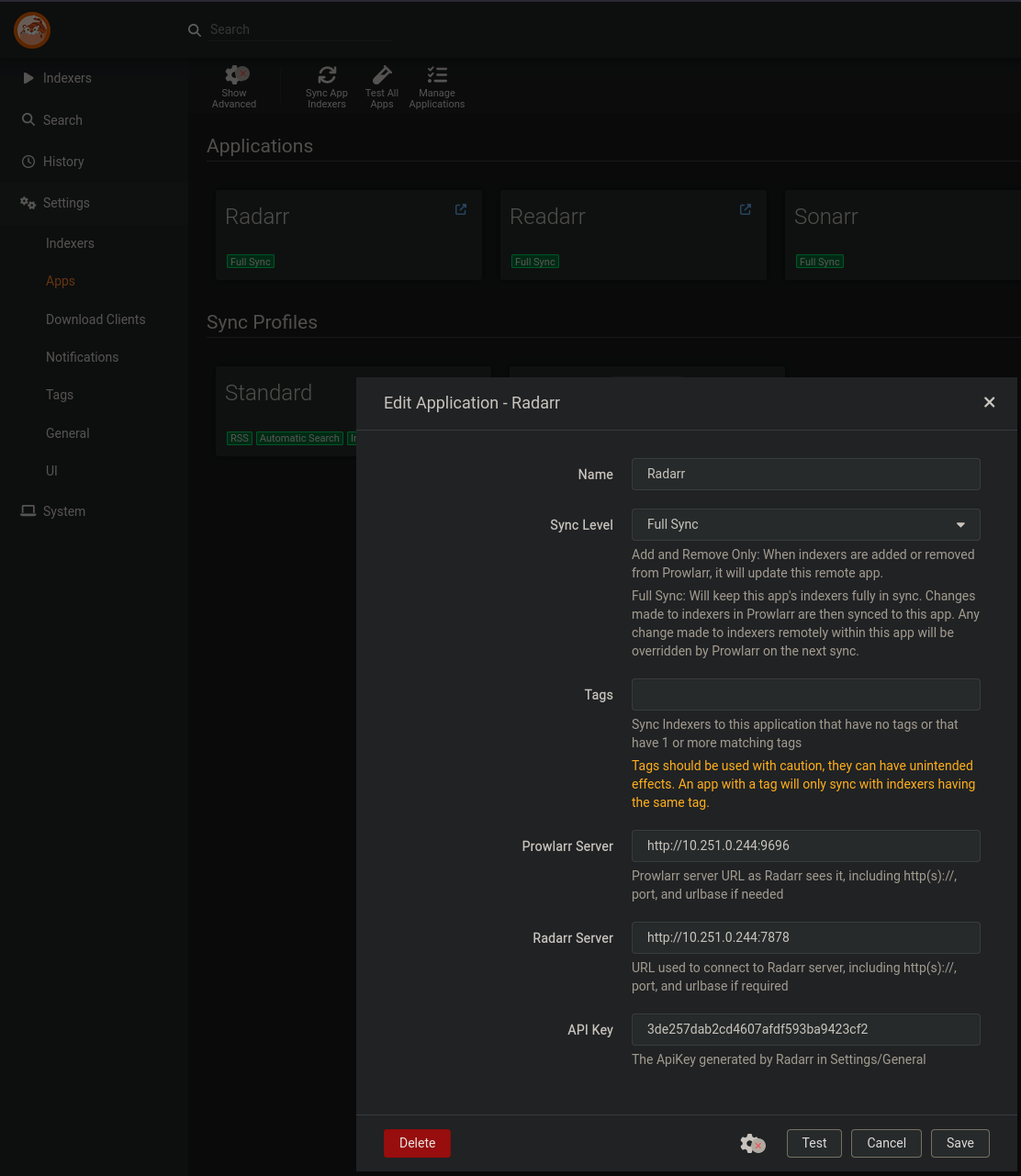The width and height of the screenshot is (1021, 1176).
Task: Expand Indexers in the sidebar
Action: click(94, 78)
